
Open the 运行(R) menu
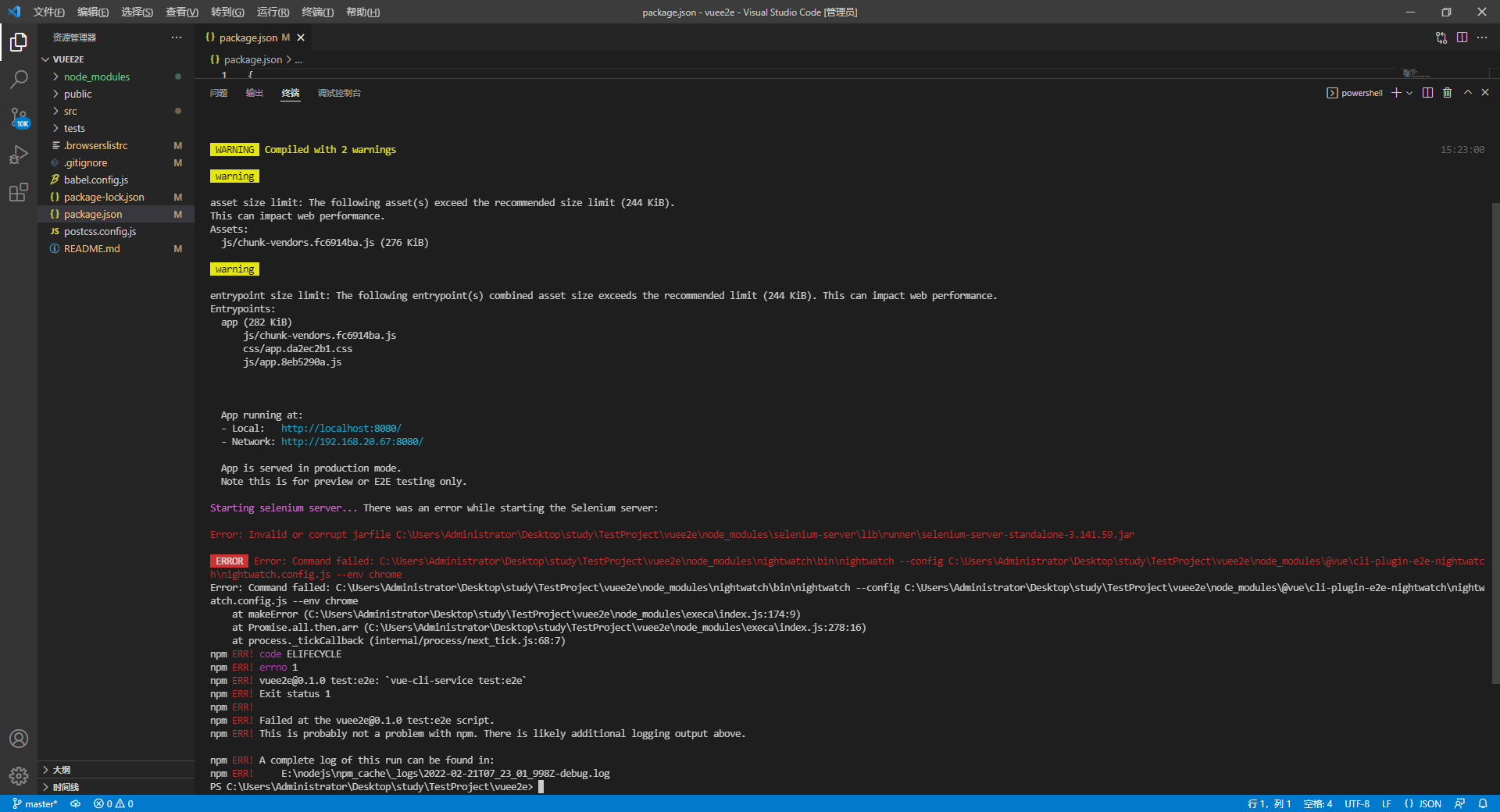coord(273,12)
